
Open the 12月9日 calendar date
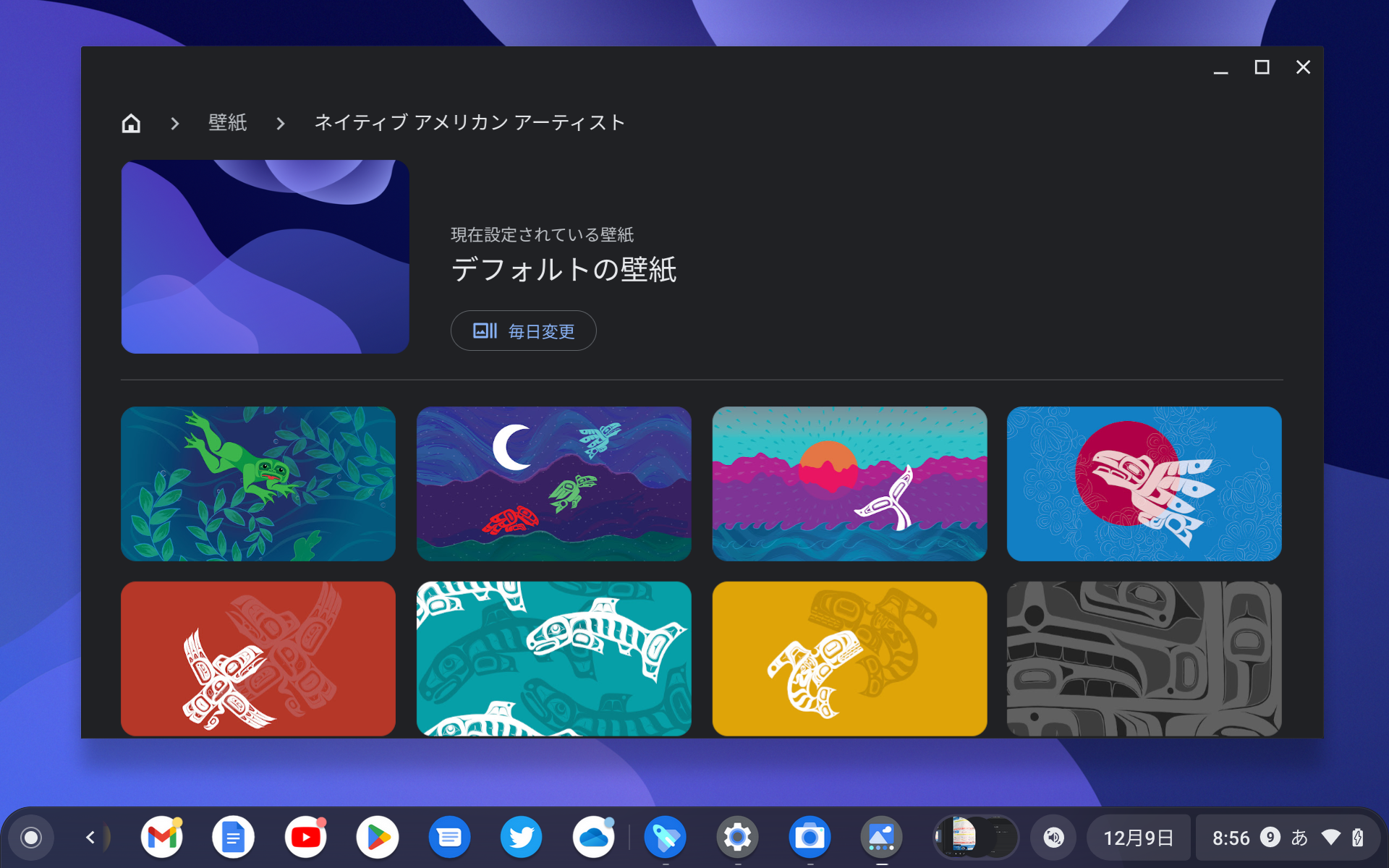click(x=1138, y=838)
